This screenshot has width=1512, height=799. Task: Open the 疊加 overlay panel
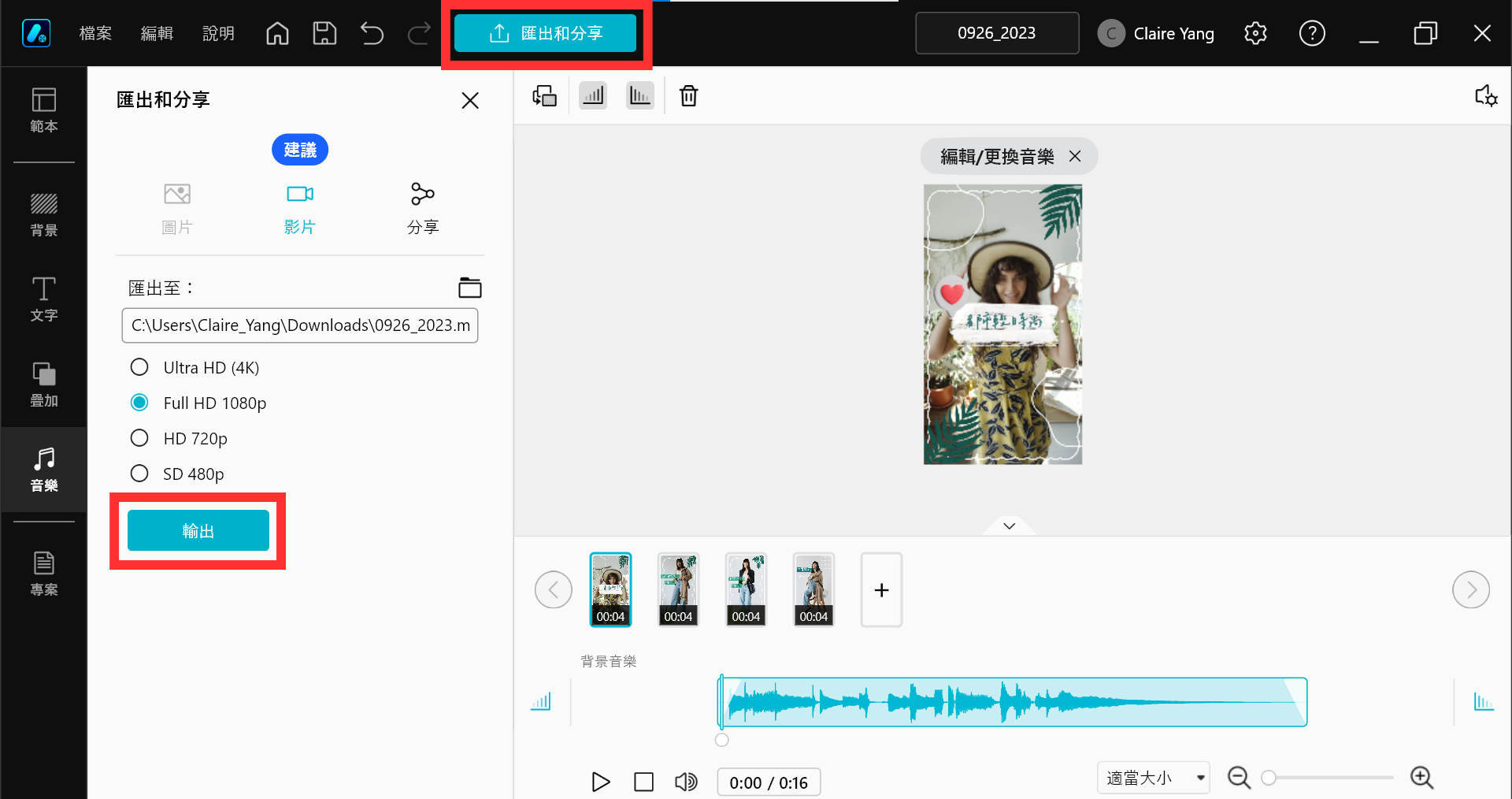(x=44, y=385)
